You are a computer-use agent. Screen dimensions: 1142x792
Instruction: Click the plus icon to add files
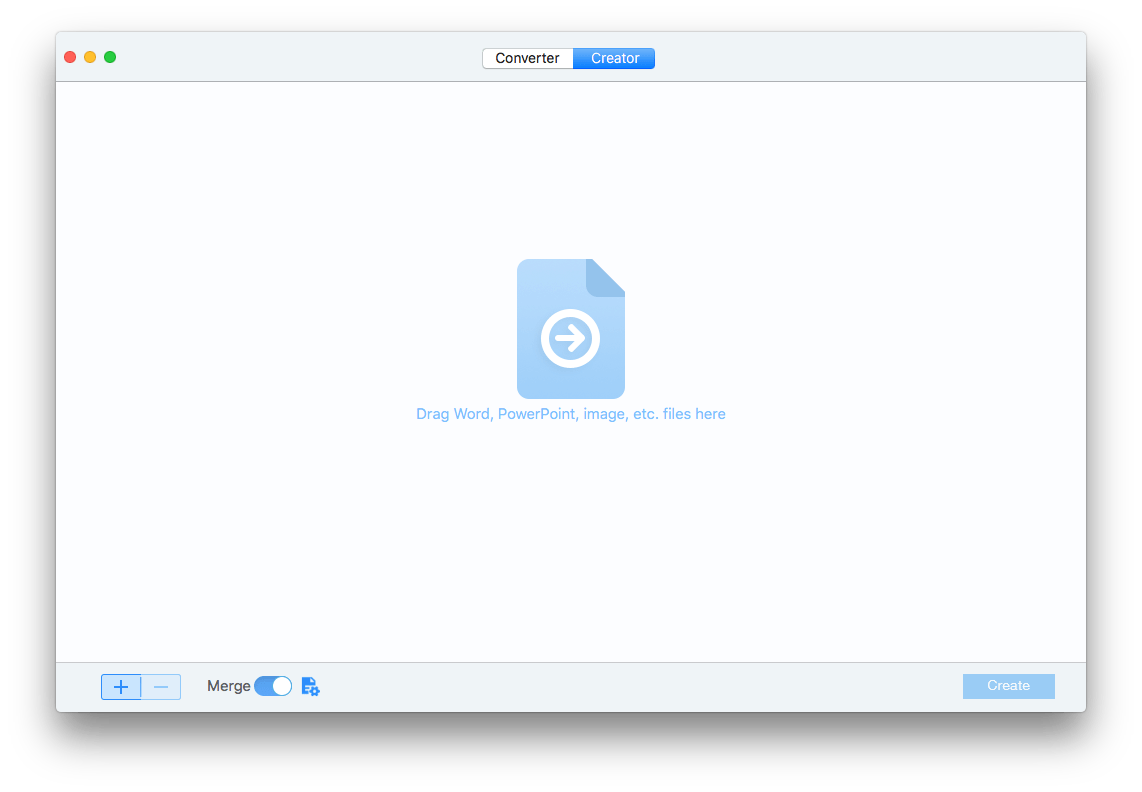click(121, 686)
